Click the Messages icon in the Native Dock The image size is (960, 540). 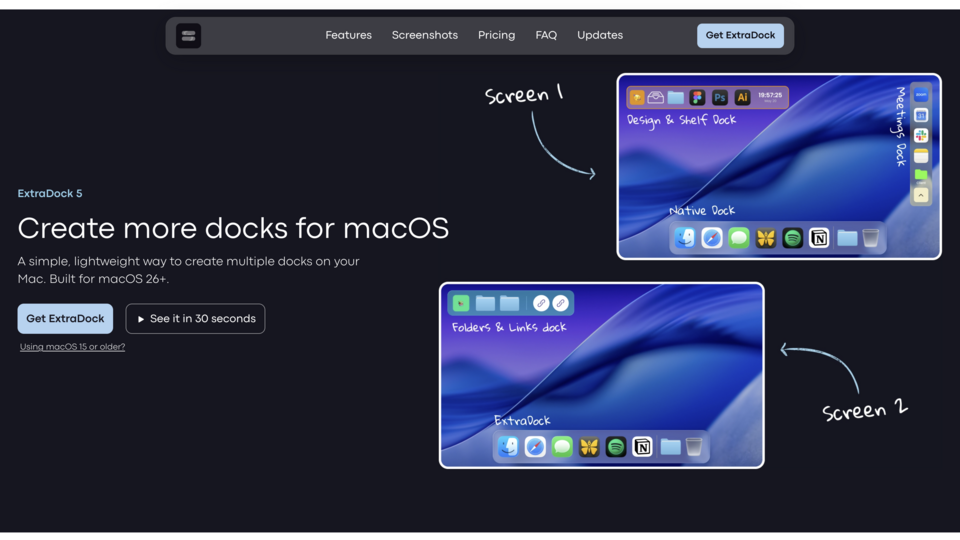(x=738, y=238)
